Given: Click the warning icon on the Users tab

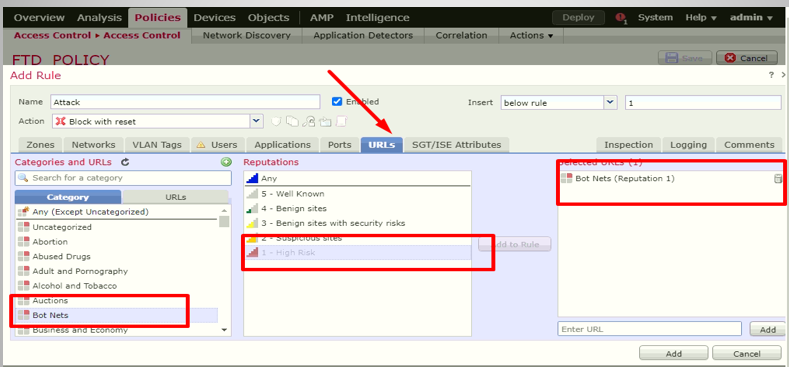Looking at the screenshot, I should pos(201,144).
